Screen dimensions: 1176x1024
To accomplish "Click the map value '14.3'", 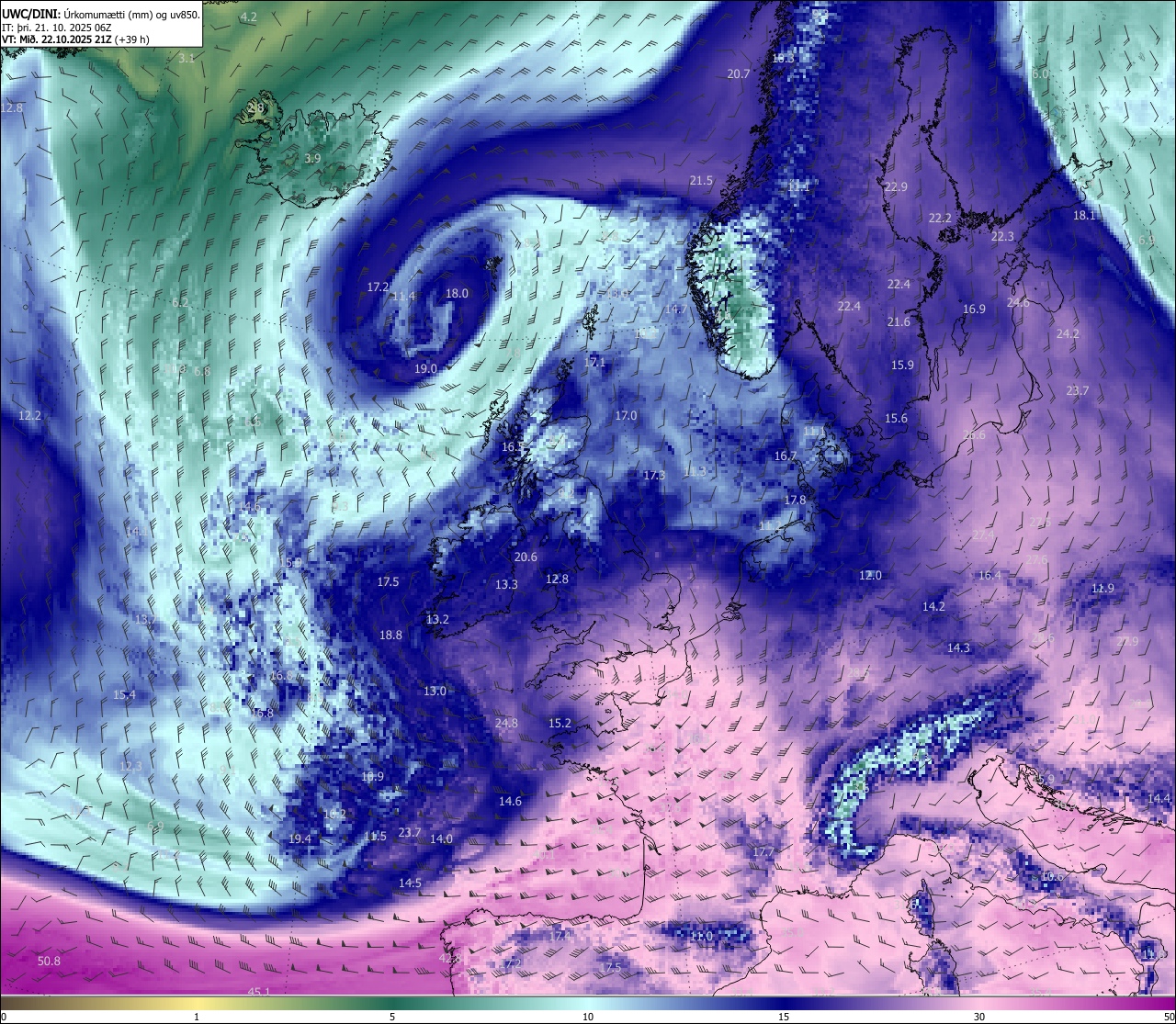I will (958, 647).
